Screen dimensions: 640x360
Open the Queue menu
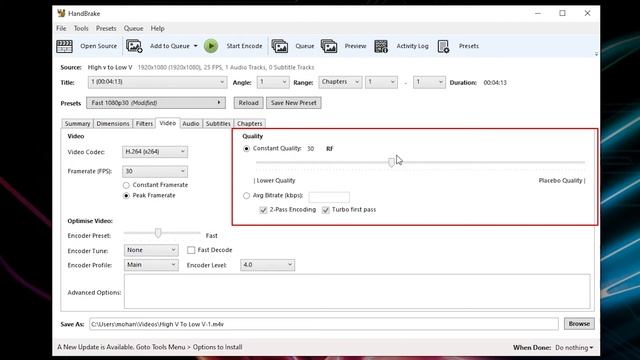133,28
